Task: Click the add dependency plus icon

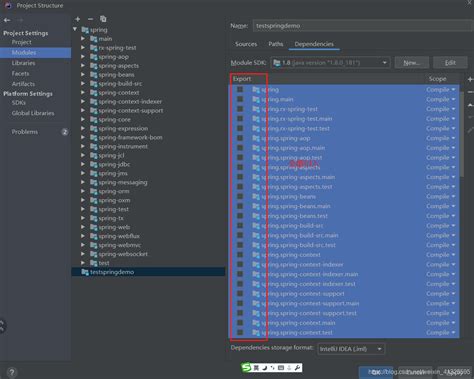Action: point(470,79)
